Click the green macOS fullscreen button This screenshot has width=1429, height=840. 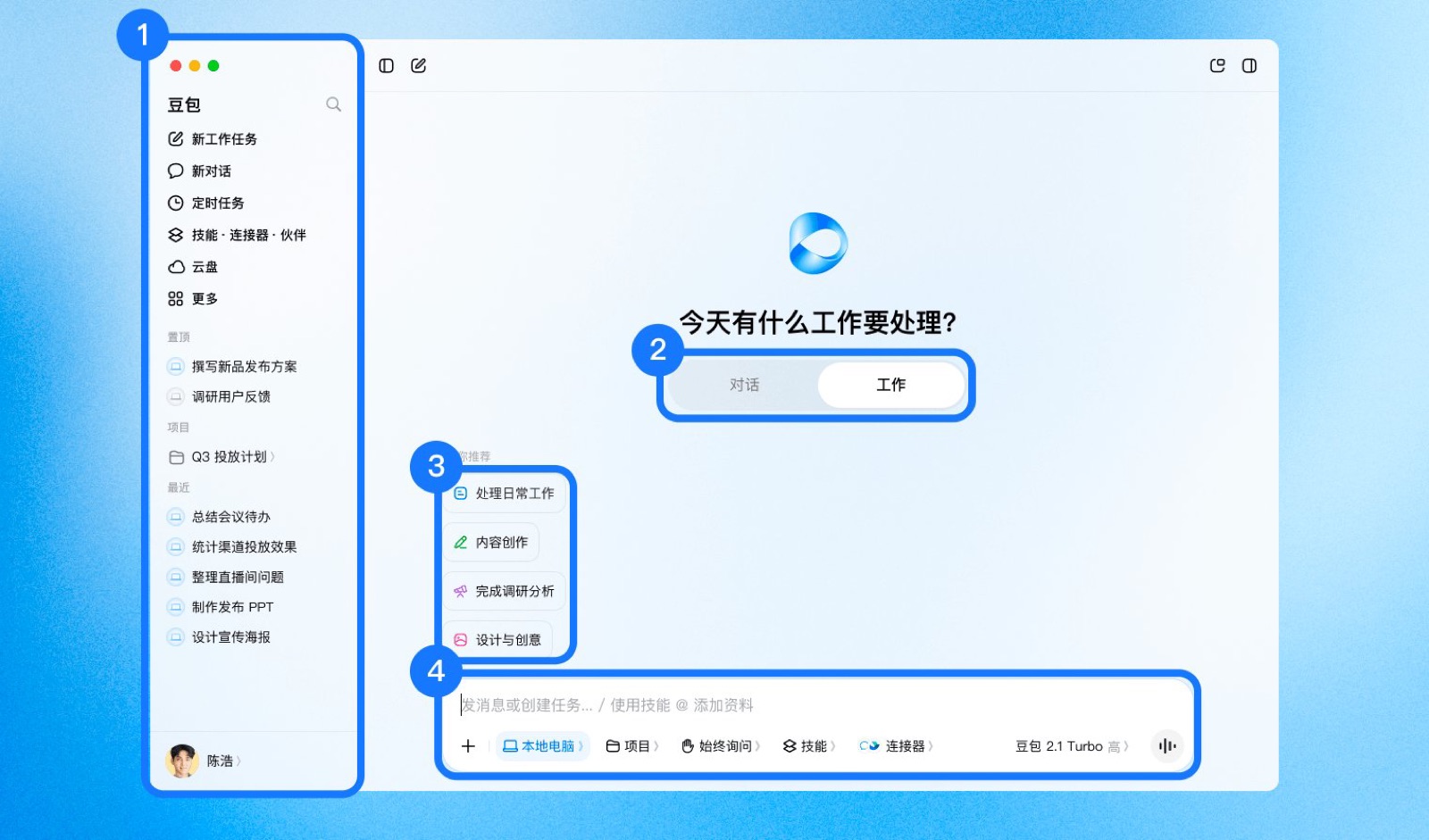click(213, 66)
